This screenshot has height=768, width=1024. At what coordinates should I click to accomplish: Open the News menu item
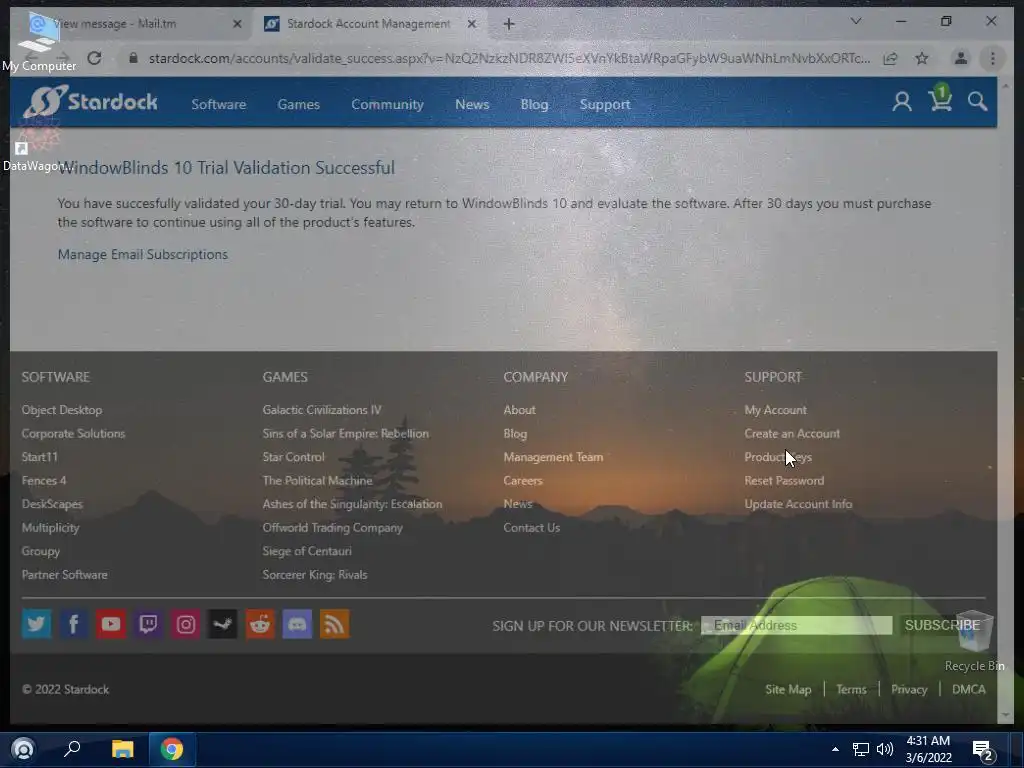click(x=472, y=104)
